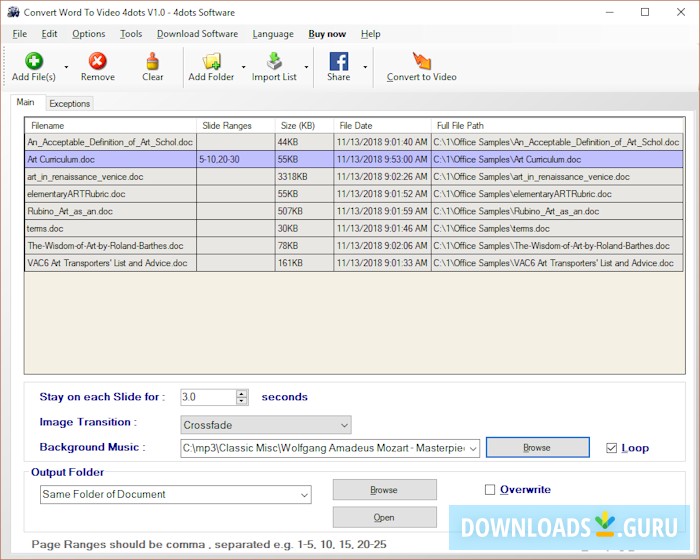Click Browse button beside Background Music
Viewport: 700px width, 560px height.
537,448
